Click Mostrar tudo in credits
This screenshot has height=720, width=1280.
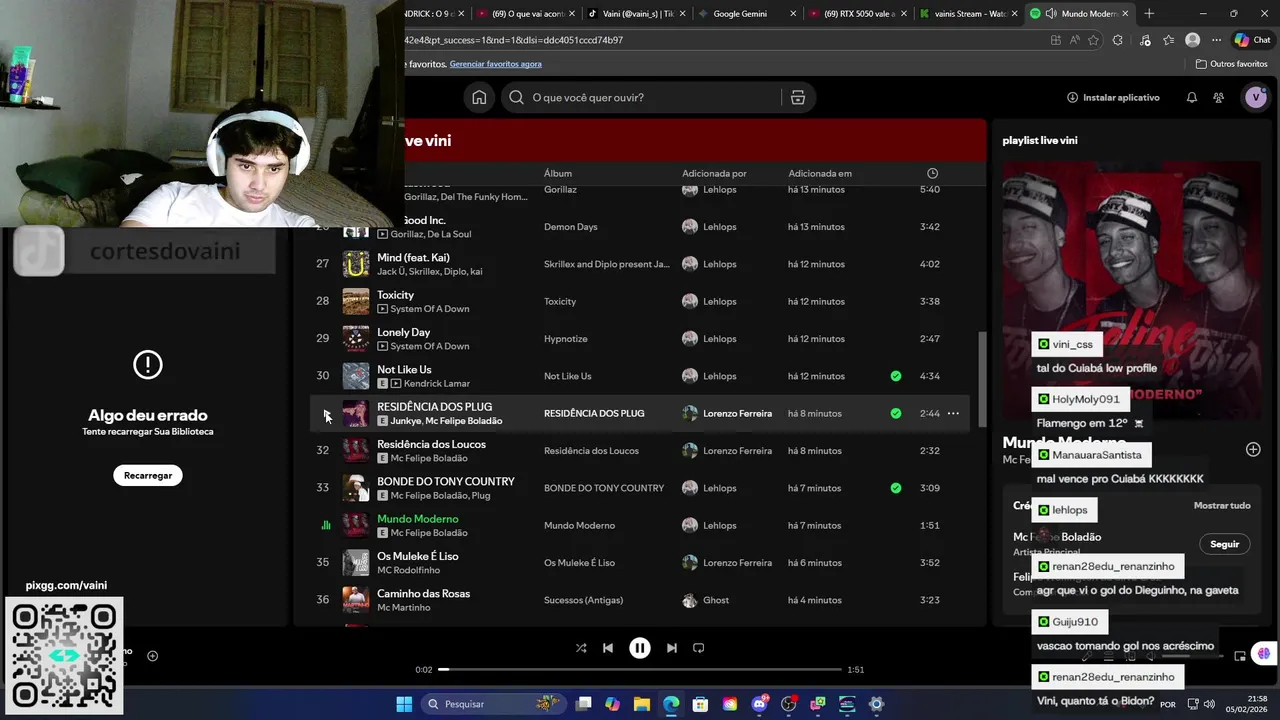pos(1222,506)
